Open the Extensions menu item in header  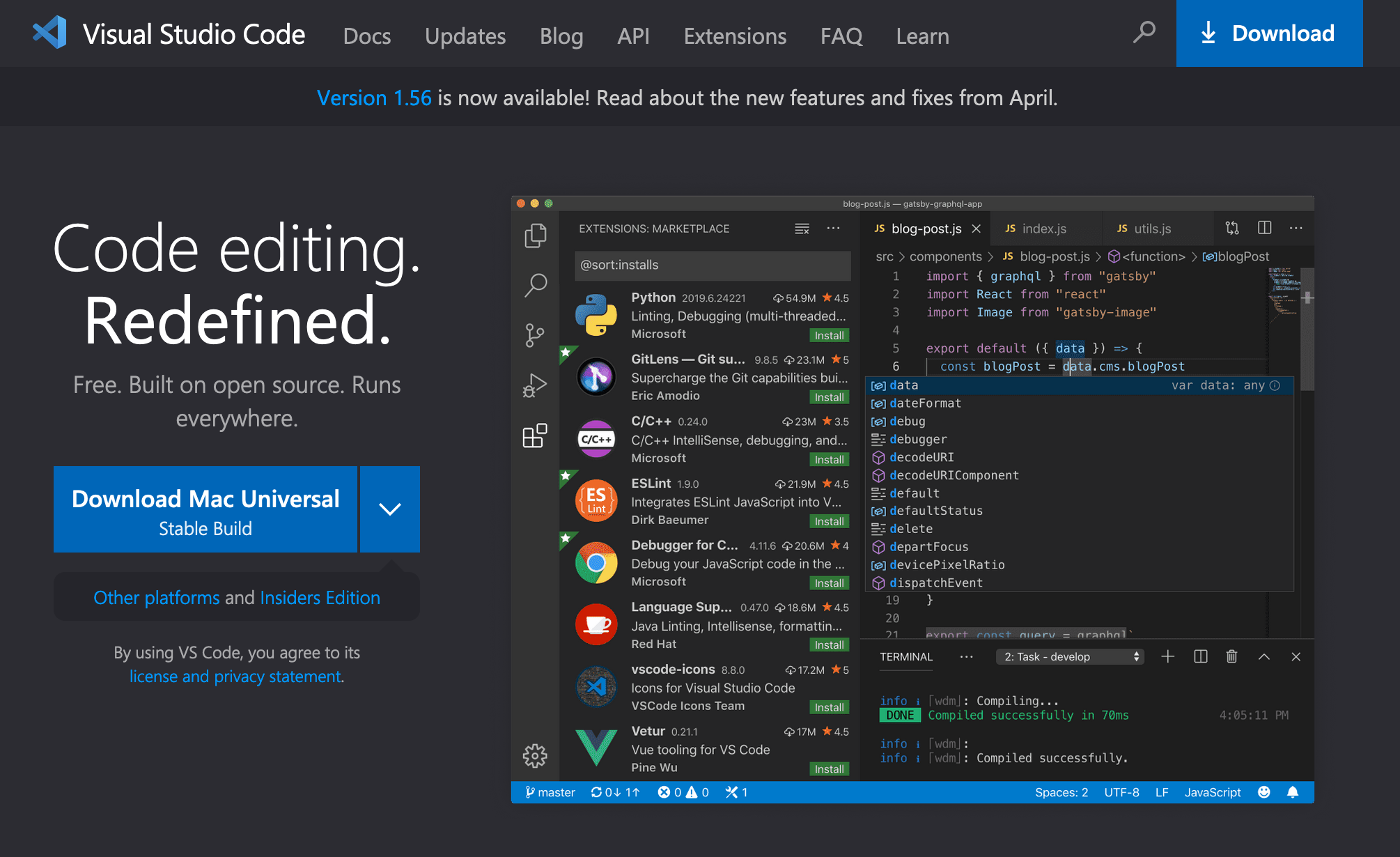pos(735,36)
